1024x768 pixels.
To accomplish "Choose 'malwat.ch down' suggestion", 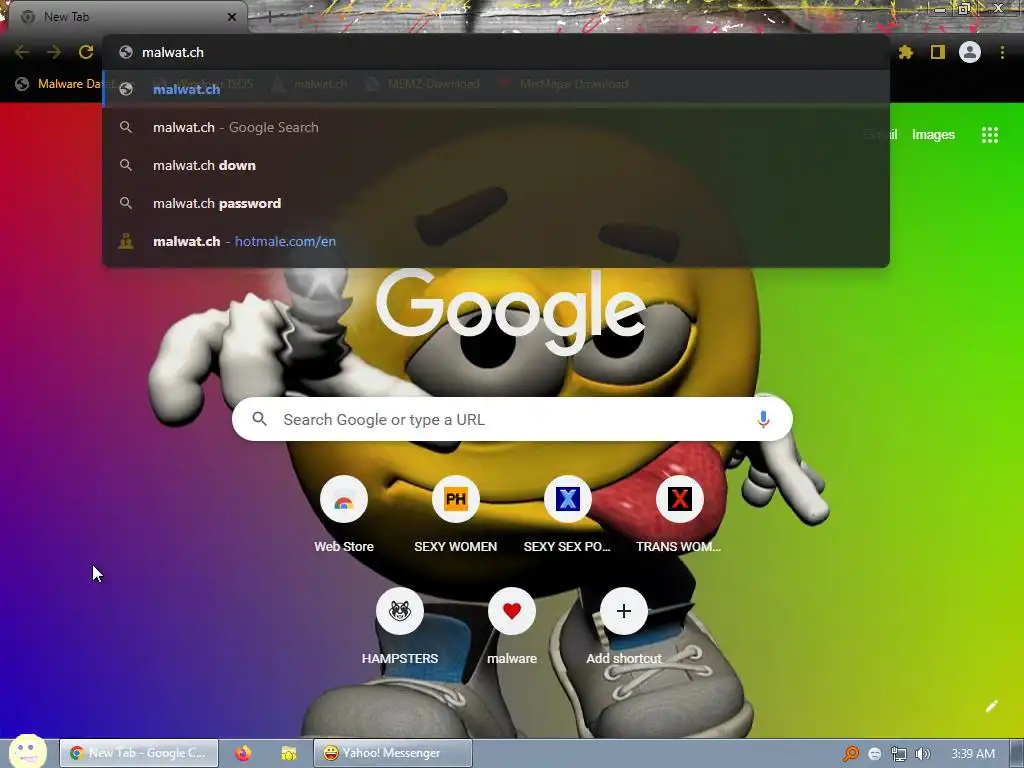I will (x=496, y=165).
